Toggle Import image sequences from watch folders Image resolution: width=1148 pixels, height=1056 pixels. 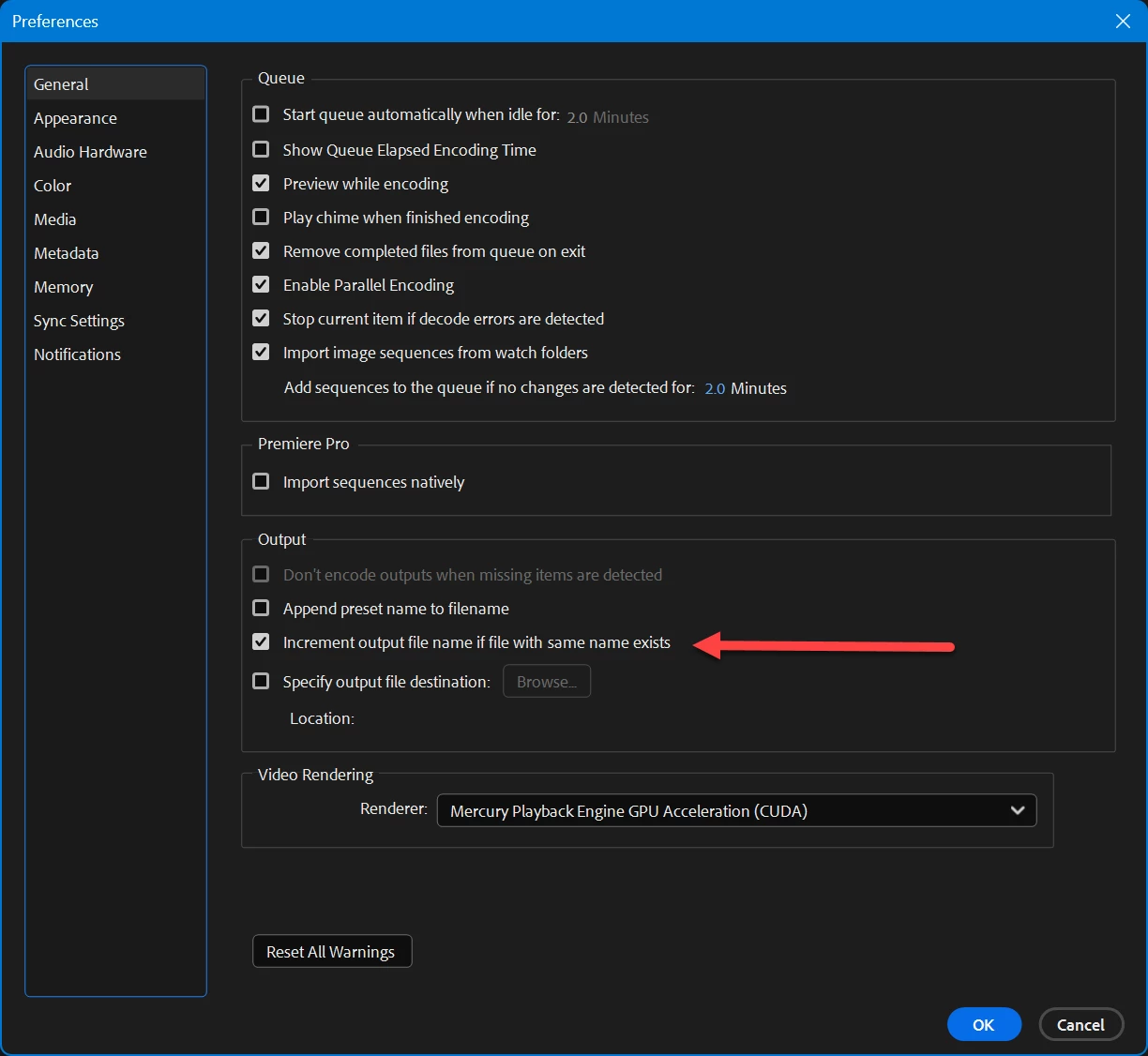coord(261,352)
